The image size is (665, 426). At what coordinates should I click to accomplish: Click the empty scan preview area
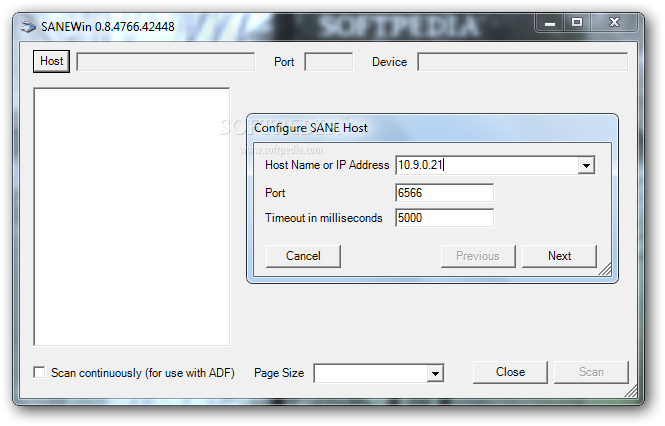pos(132,217)
